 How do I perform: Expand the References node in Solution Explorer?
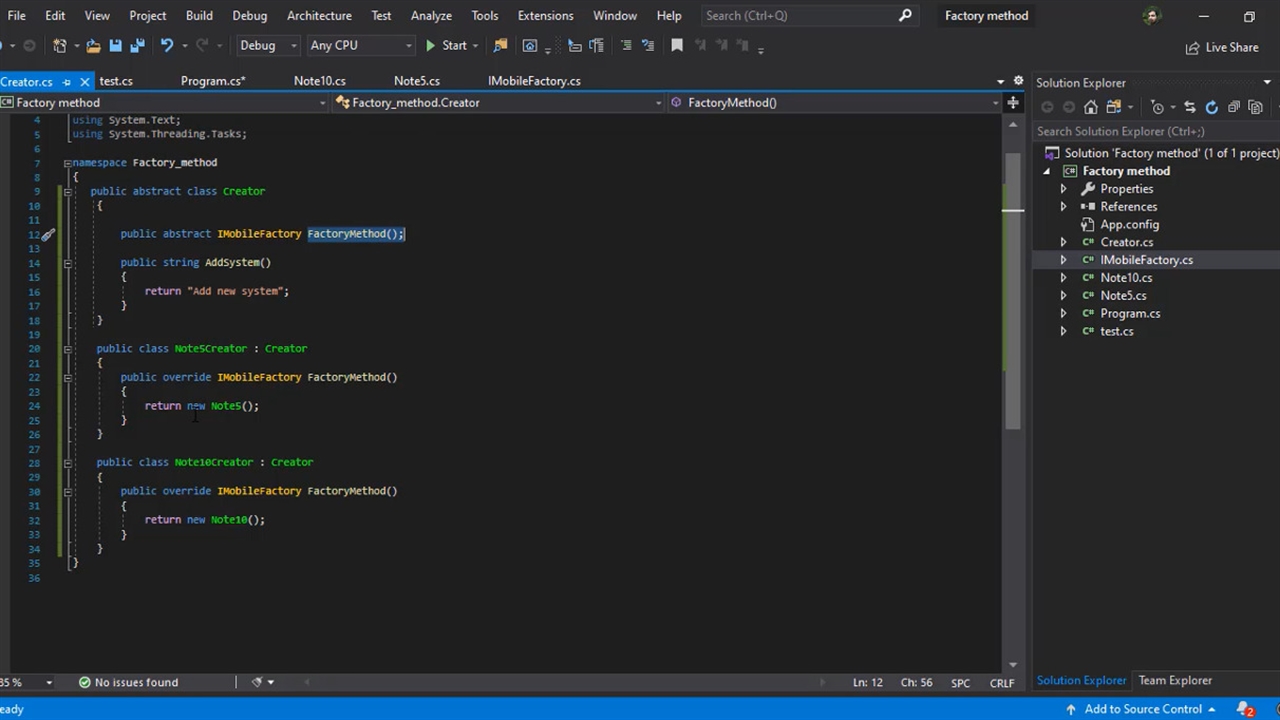pos(1063,207)
